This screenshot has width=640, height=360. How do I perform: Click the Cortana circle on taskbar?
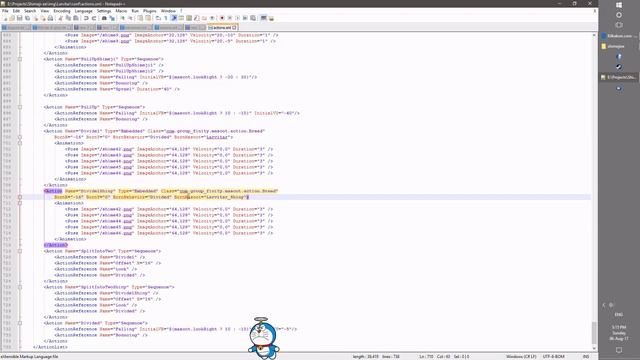pos(619,15)
